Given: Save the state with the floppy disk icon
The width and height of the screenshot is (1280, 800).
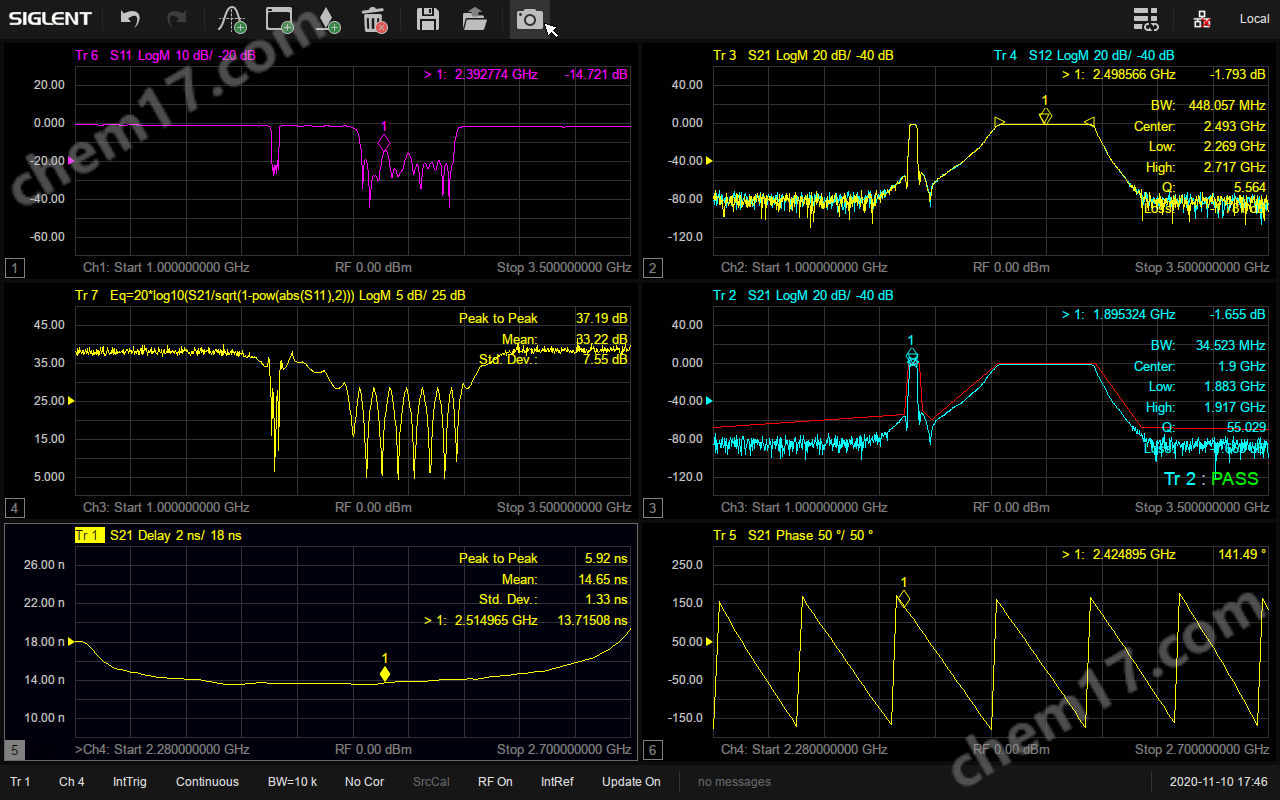Looking at the screenshot, I should point(428,19).
